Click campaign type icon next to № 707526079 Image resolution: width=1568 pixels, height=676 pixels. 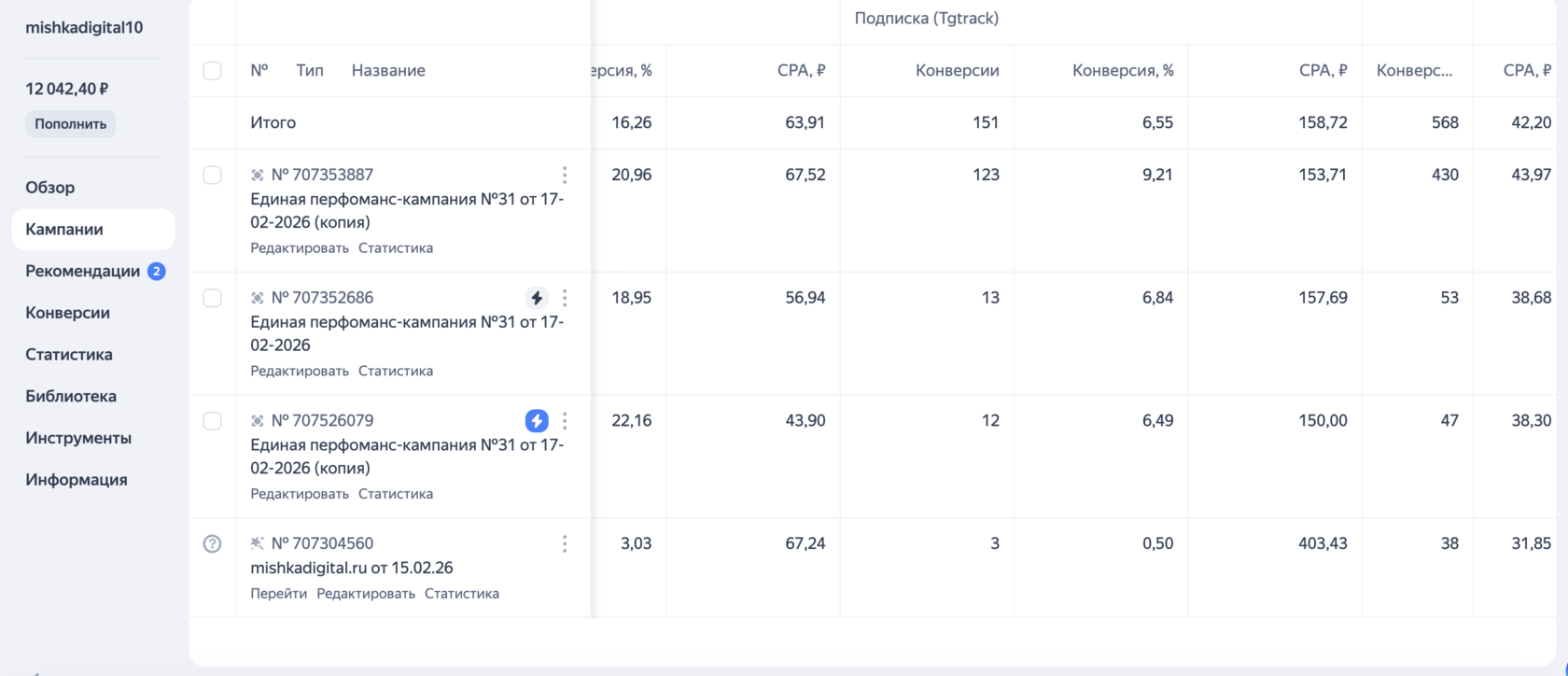[258, 421]
